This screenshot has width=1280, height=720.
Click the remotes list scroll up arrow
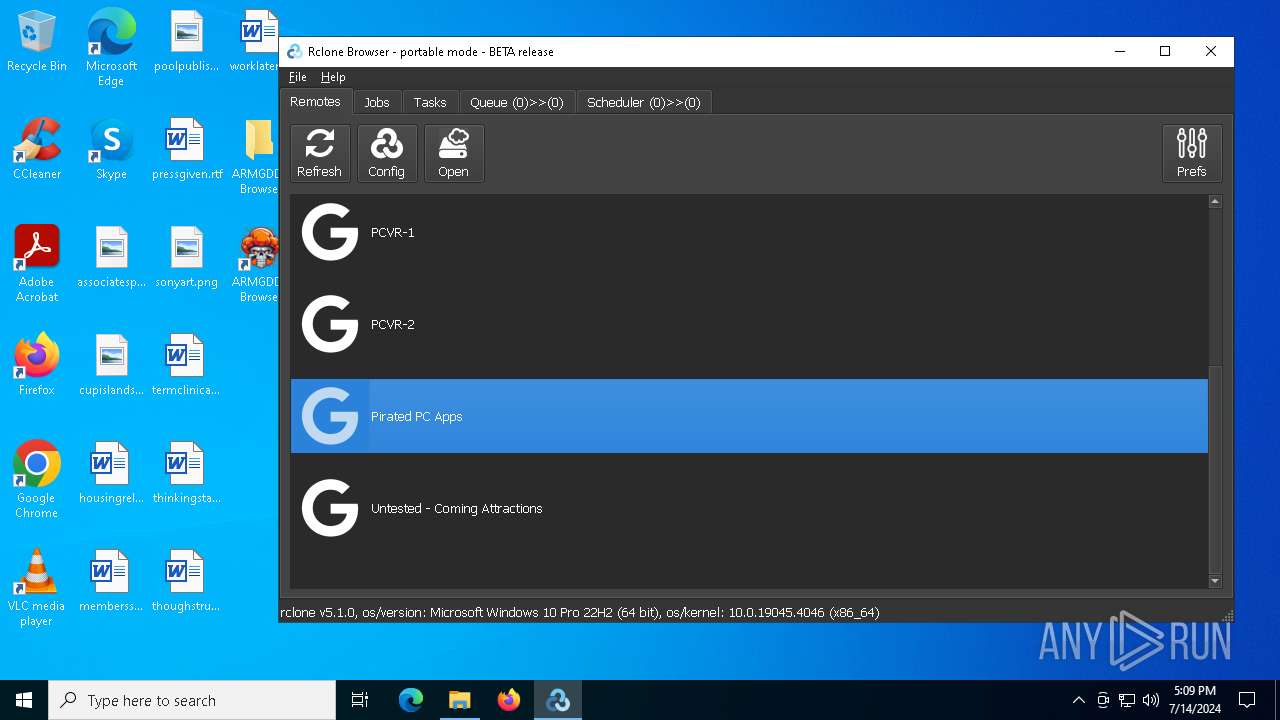click(1215, 202)
